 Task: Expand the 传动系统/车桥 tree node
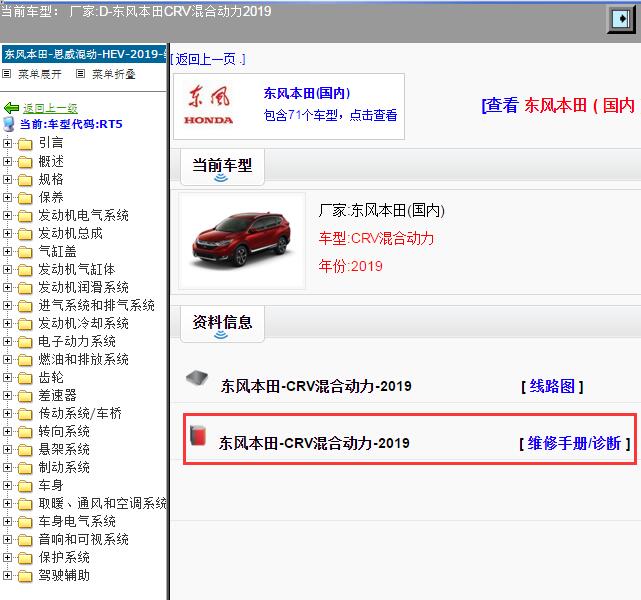tap(7, 413)
